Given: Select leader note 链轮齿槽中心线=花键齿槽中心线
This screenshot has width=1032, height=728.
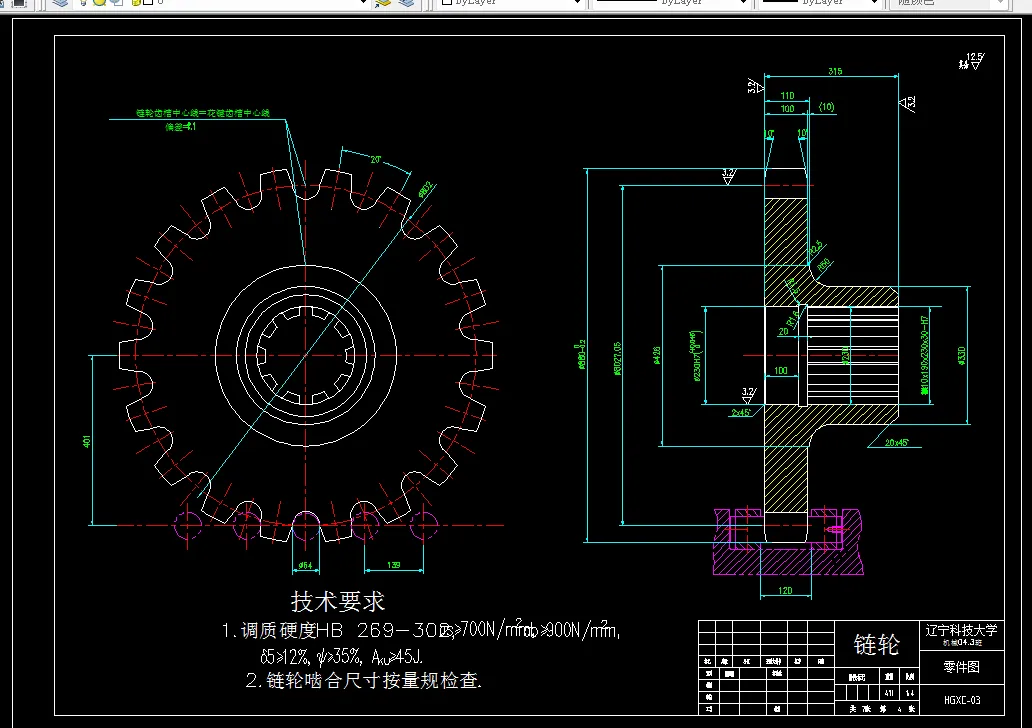Looking at the screenshot, I should click(x=203, y=113).
